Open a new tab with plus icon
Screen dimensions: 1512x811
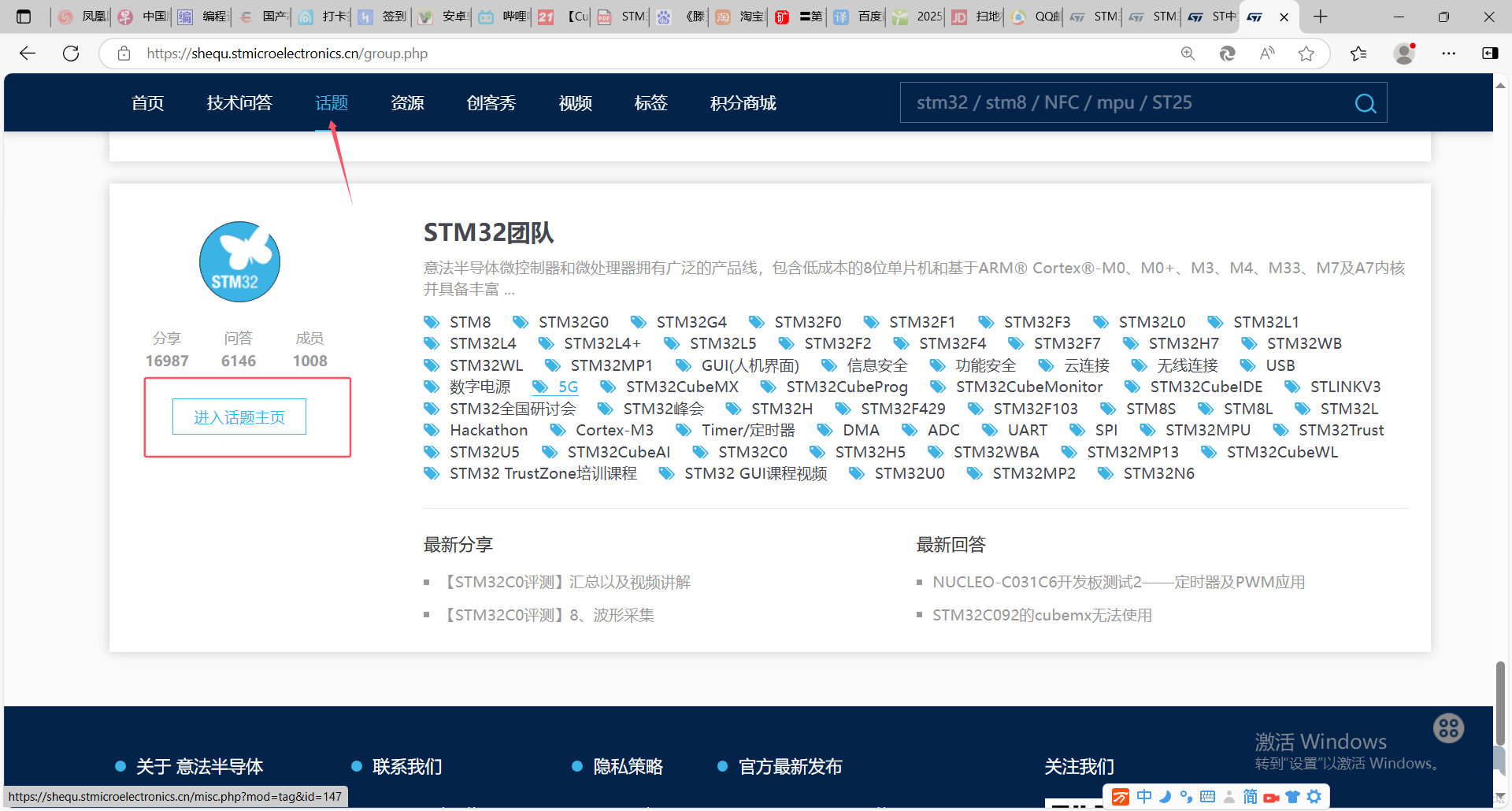tap(1321, 17)
